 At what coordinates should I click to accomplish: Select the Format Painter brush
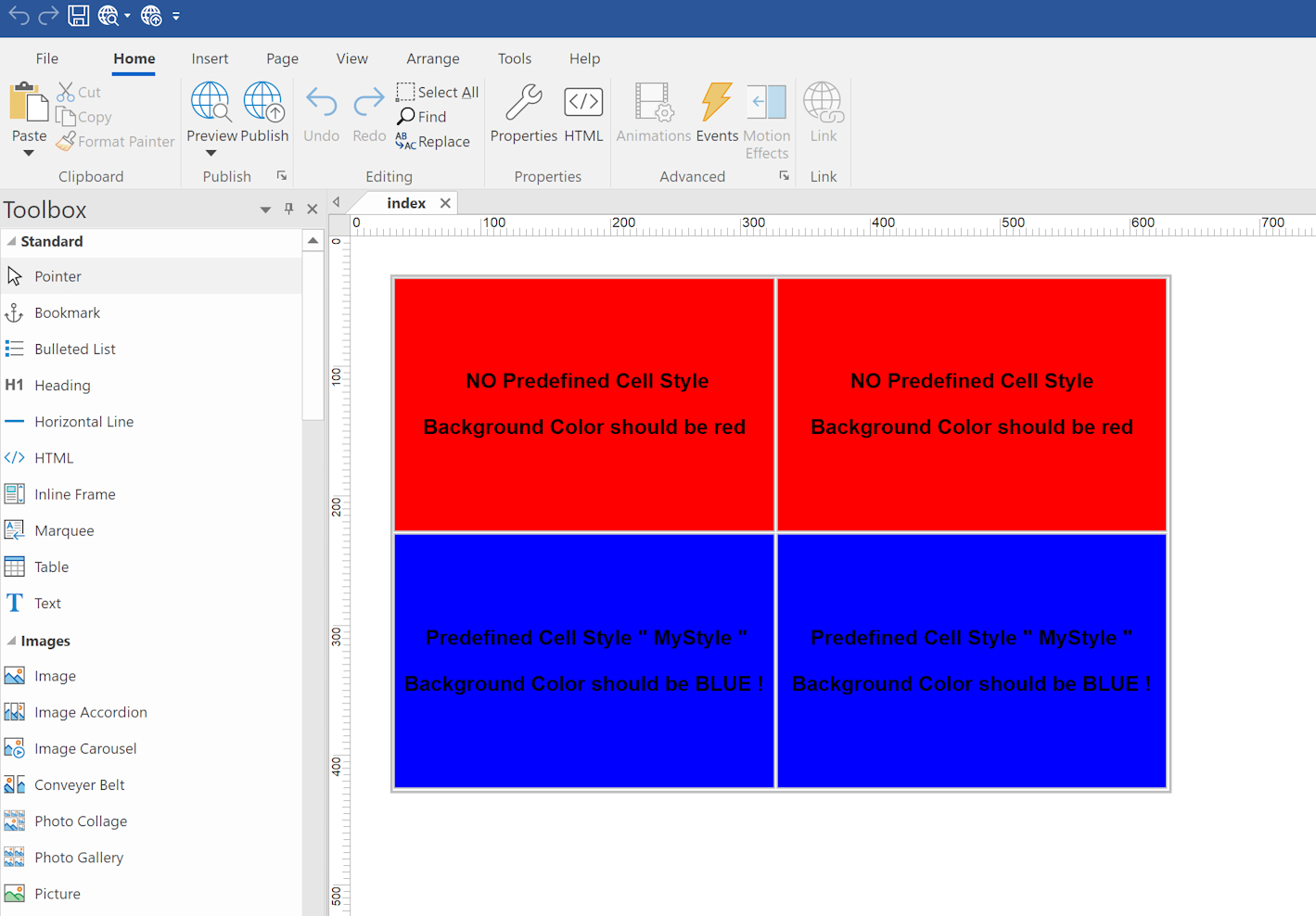[x=65, y=141]
